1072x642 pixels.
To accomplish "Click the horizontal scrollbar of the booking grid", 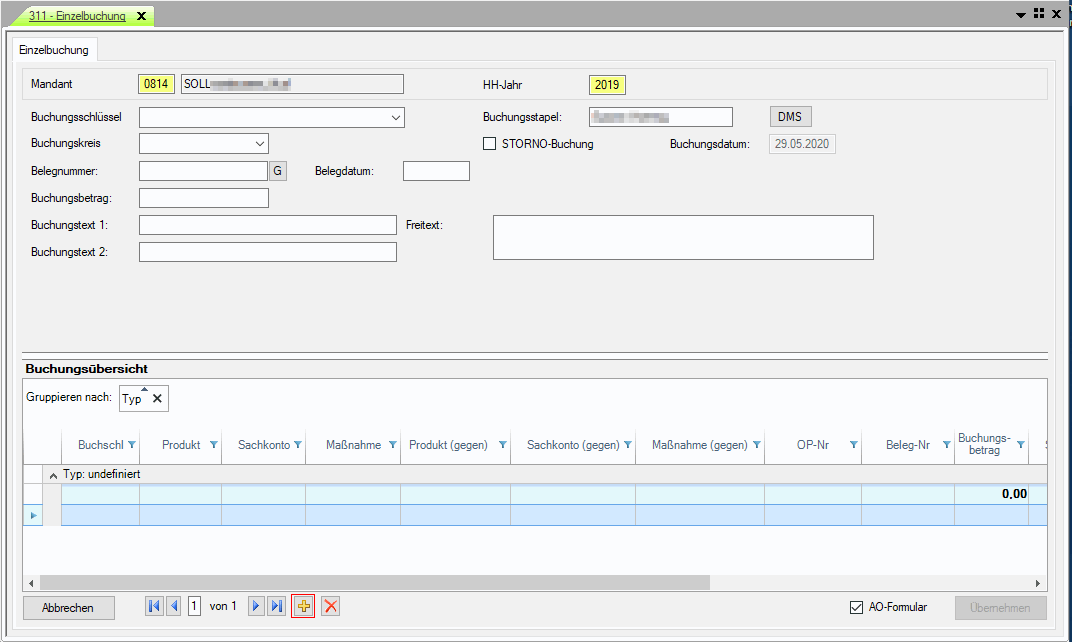I will tap(375, 582).
